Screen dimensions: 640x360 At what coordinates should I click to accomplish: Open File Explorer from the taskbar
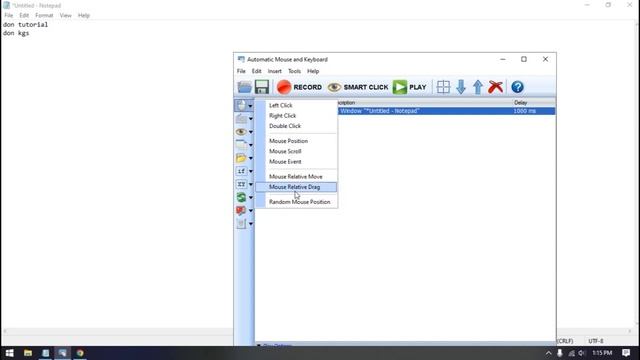pyautogui.click(x=28, y=353)
